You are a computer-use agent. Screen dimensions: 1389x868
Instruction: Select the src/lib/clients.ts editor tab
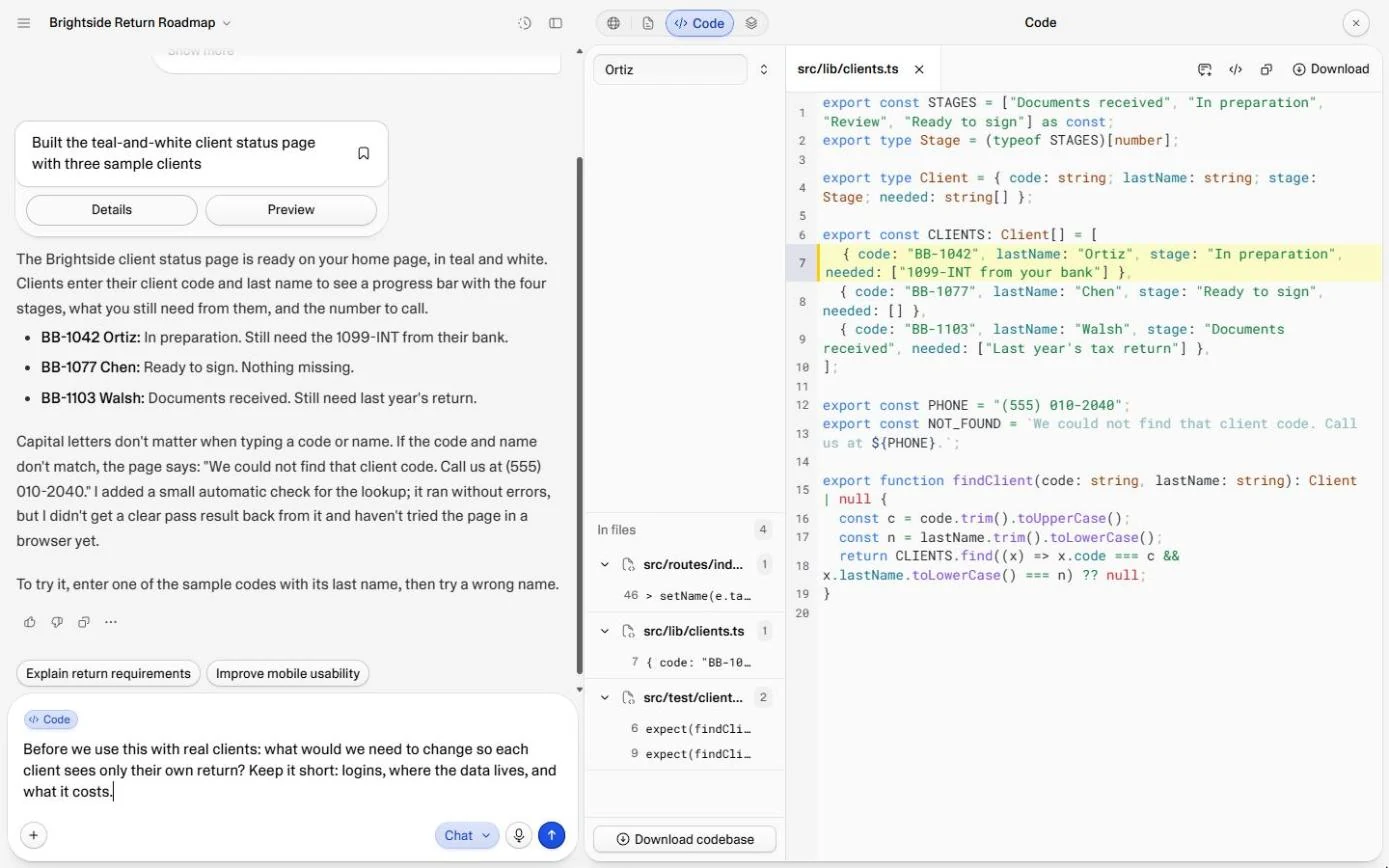tap(848, 69)
